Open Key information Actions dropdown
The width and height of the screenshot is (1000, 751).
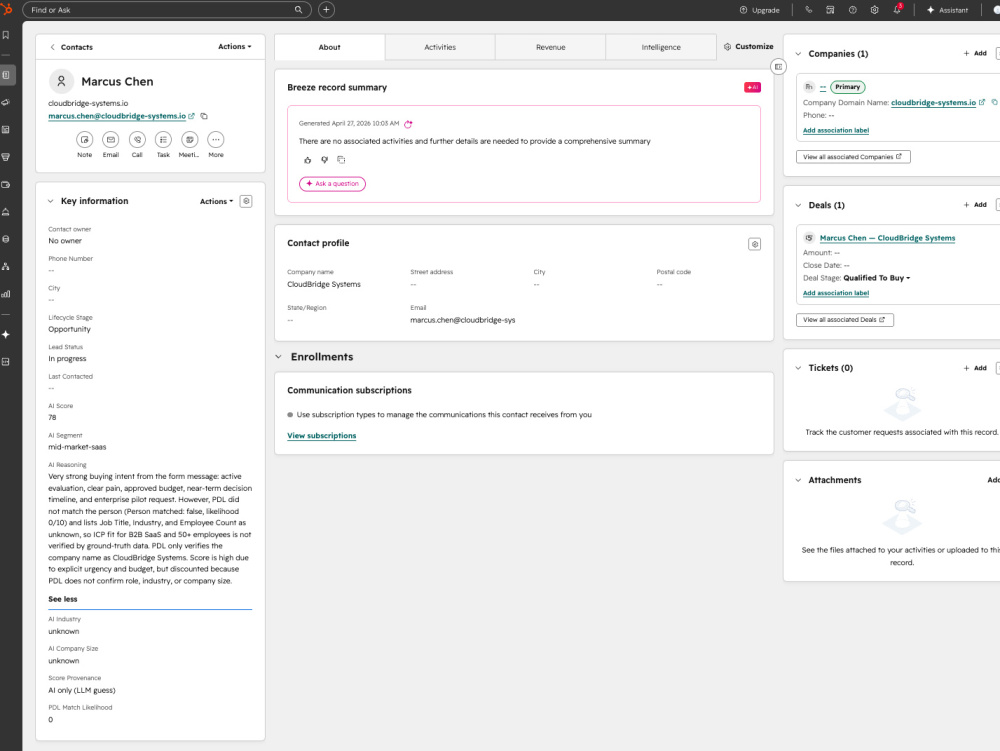pyautogui.click(x=216, y=201)
